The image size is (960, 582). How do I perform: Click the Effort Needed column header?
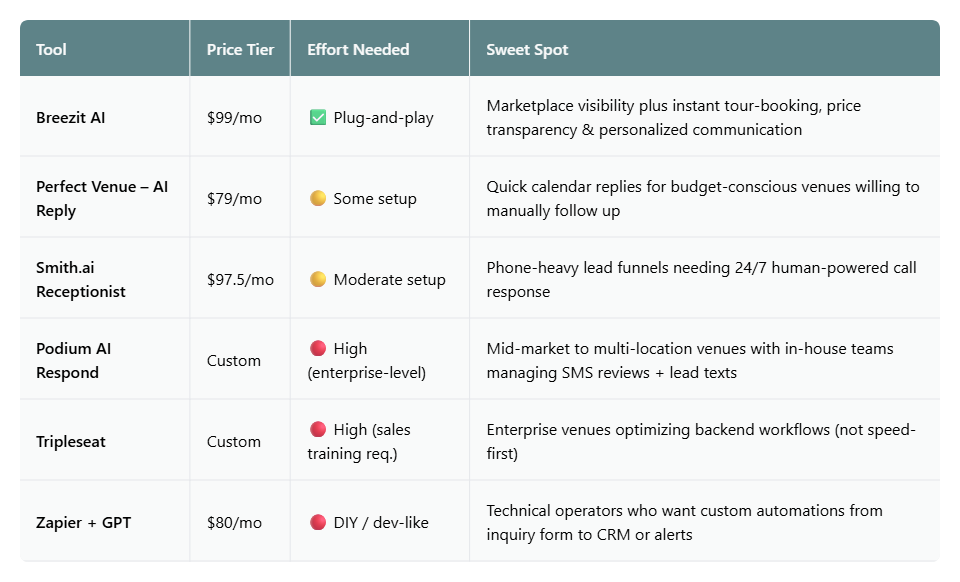(x=358, y=50)
